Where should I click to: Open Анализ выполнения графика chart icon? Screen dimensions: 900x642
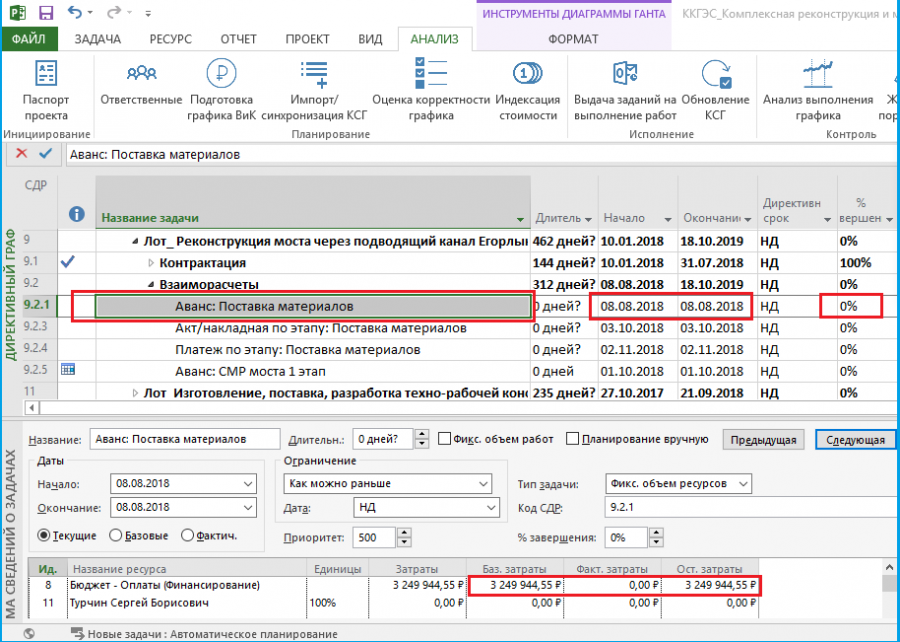(x=817, y=73)
